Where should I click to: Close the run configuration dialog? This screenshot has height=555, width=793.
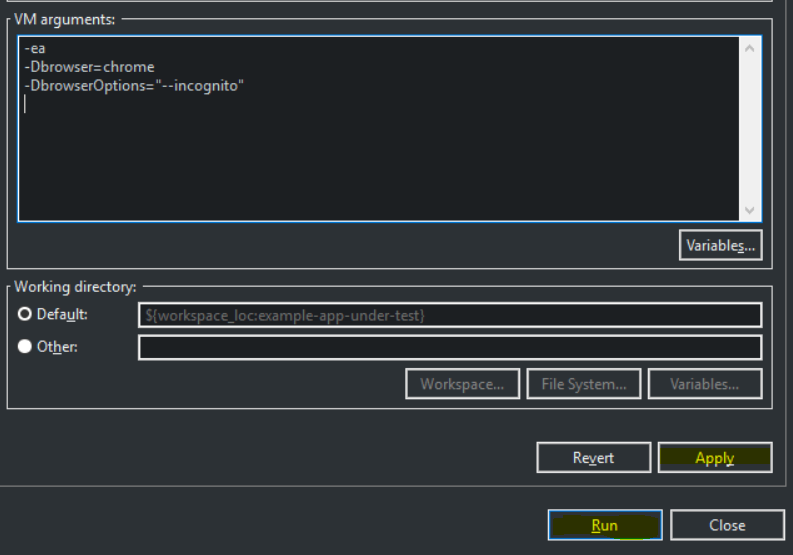tap(727, 525)
